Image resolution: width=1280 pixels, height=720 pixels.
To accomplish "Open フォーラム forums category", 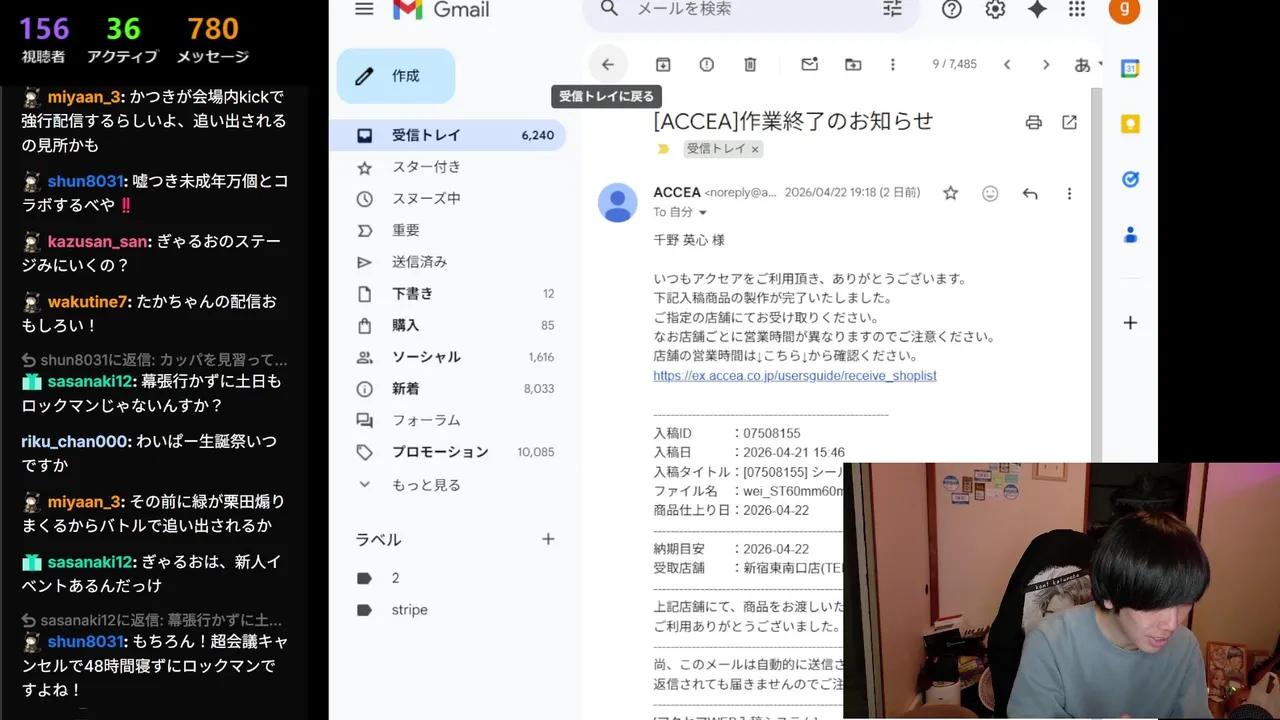I will coord(448,421).
